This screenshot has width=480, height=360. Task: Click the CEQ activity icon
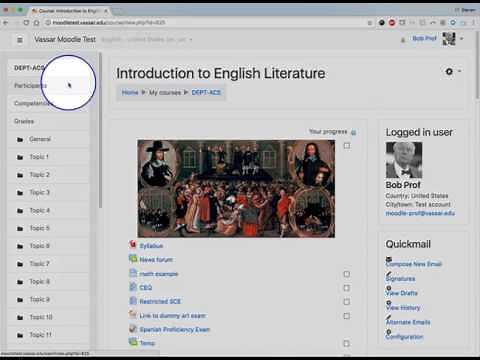tap(133, 287)
